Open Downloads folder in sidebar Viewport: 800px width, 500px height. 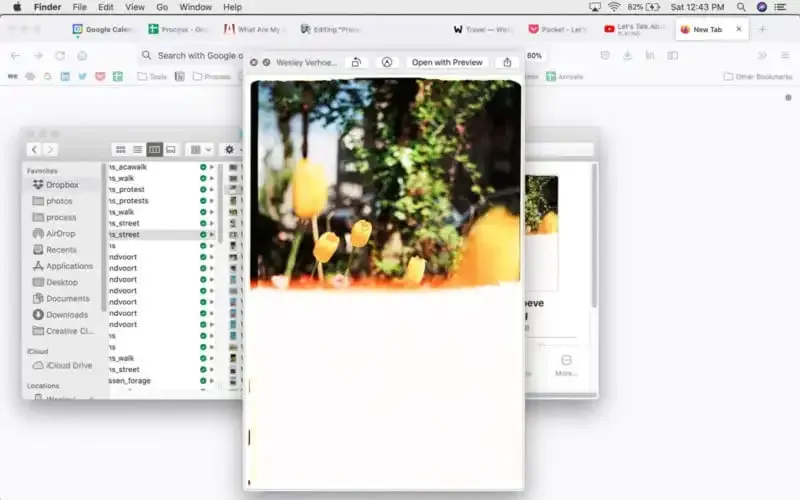66,314
